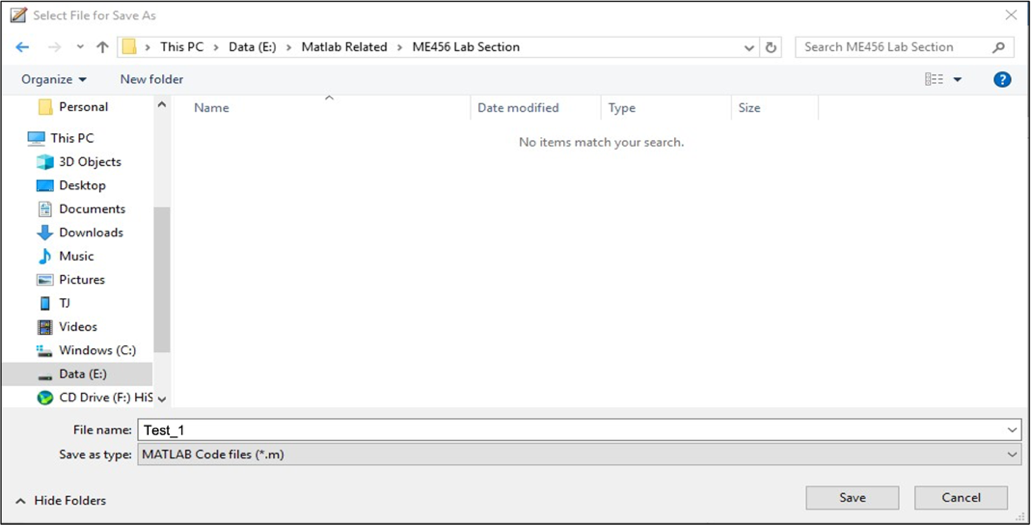Open Music in the sidebar
Viewport: 1031px width, 525px height.
[65, 257]
